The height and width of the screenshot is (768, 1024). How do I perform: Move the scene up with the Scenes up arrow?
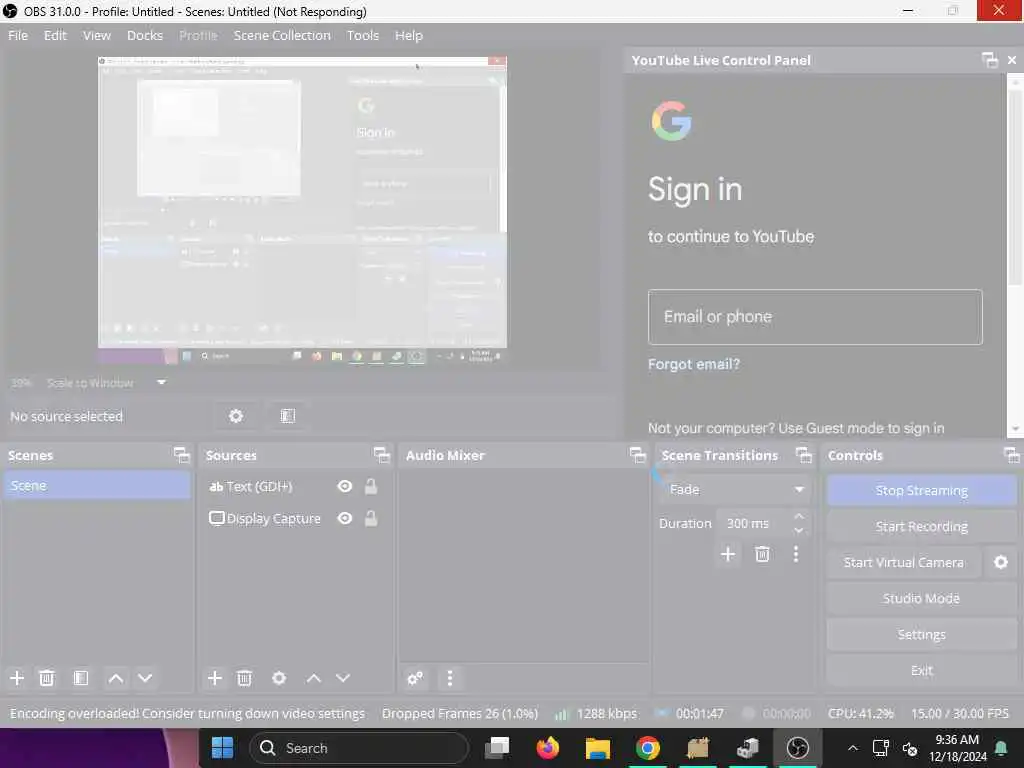tap(116, 678)
